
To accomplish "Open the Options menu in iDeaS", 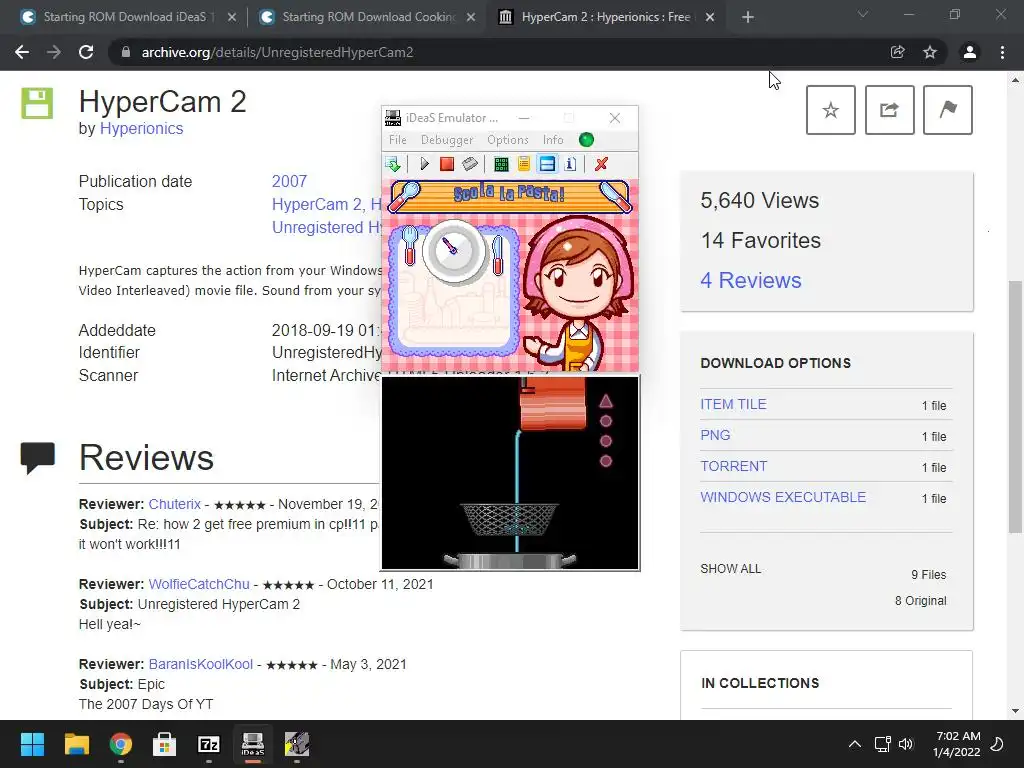I will coord(507,140).
